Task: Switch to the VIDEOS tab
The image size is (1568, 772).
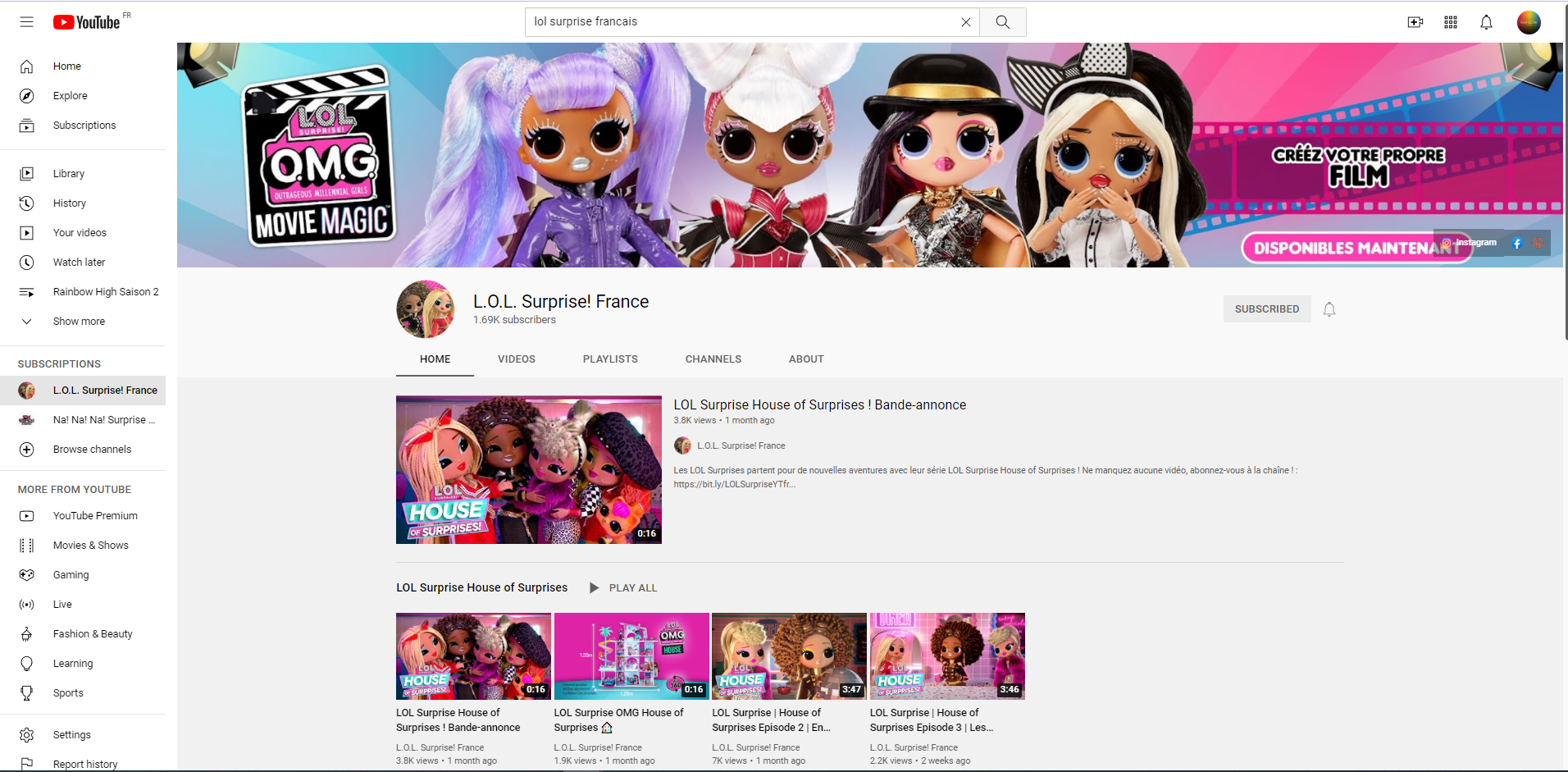Action: point(517,359)
